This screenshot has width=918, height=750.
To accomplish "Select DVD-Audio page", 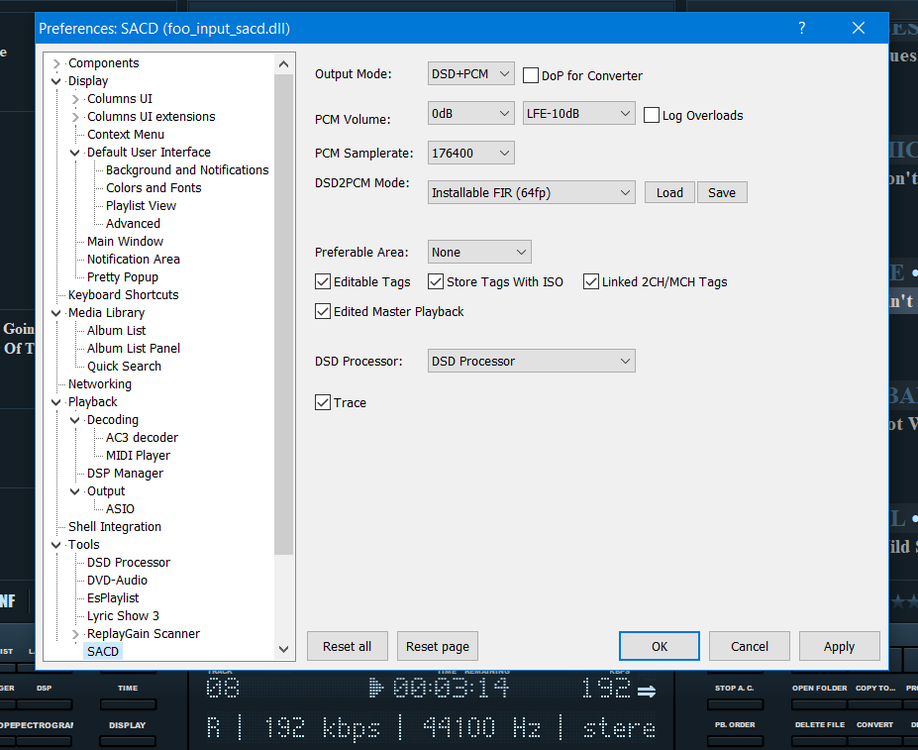I will tap(117, 580).
